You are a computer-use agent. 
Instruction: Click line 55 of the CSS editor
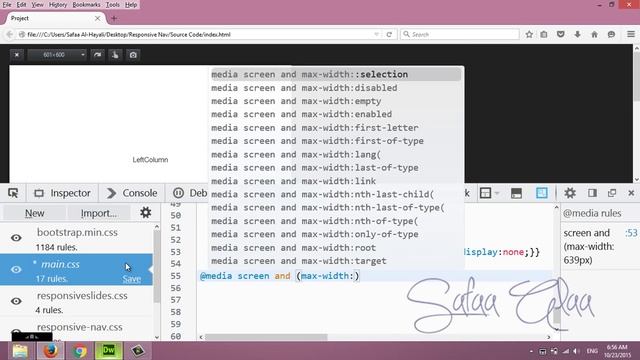click(x=376, y=276)
